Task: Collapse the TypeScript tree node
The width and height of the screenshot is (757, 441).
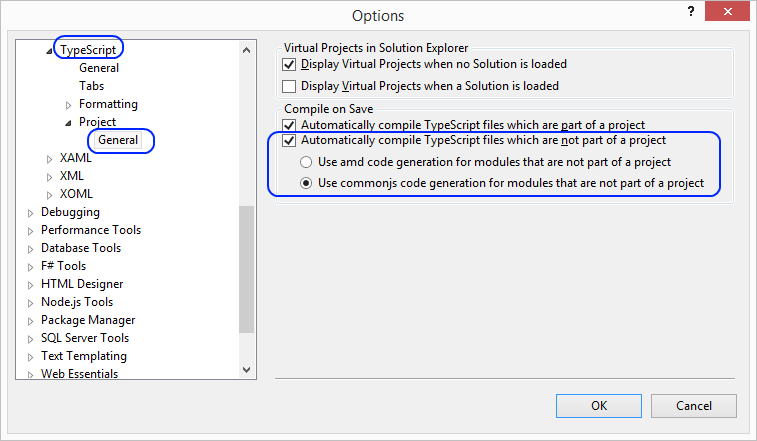Action: (x=50, y=50)
